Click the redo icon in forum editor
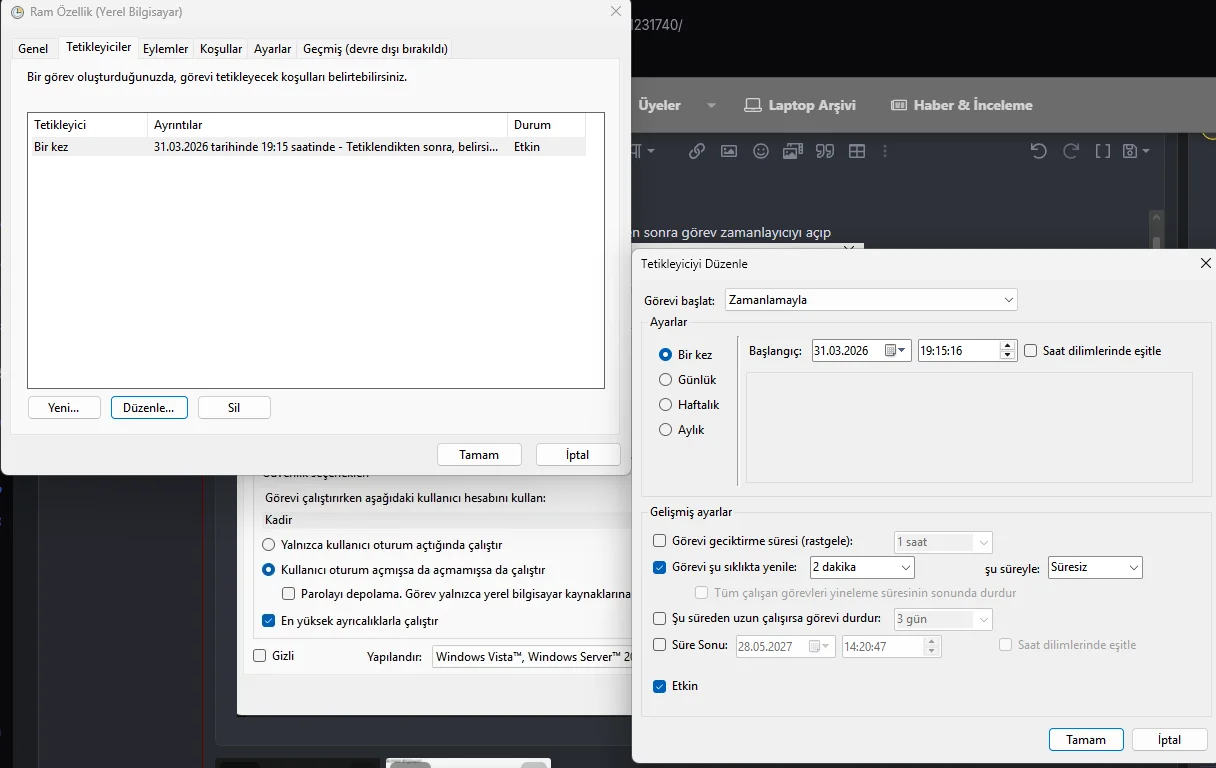Screen dimensions: 1216x768 (x=1071, y=151)
